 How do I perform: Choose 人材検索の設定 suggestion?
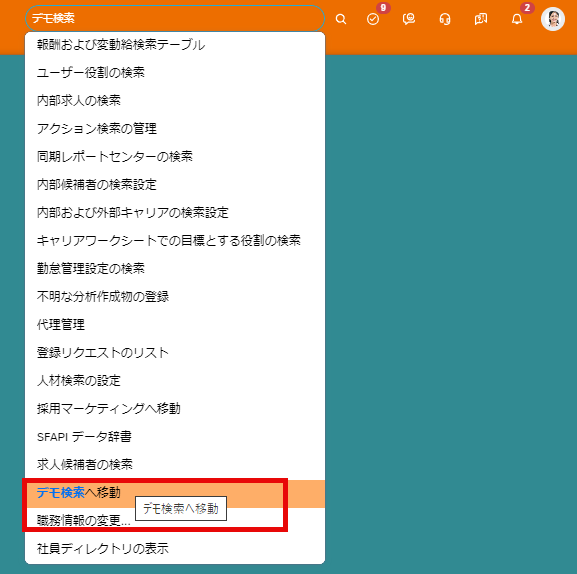(175, 380)
